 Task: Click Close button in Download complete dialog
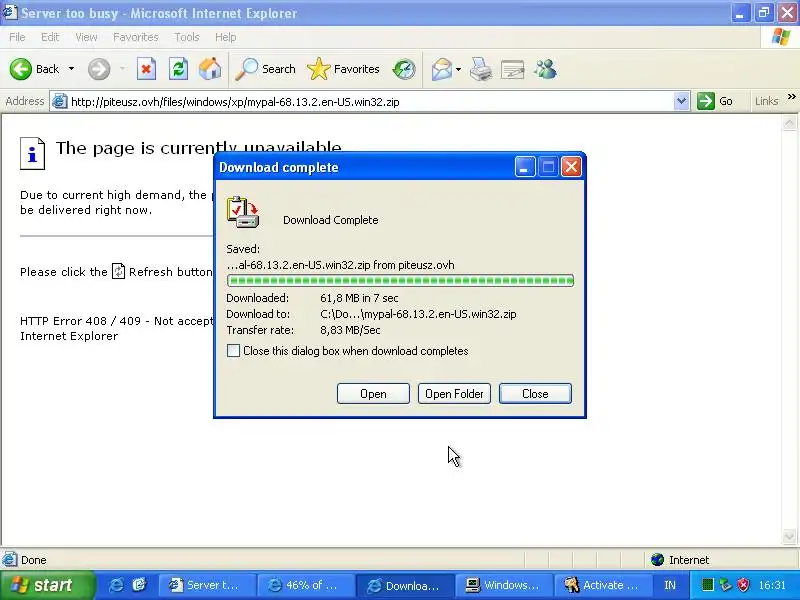[535, 393]
